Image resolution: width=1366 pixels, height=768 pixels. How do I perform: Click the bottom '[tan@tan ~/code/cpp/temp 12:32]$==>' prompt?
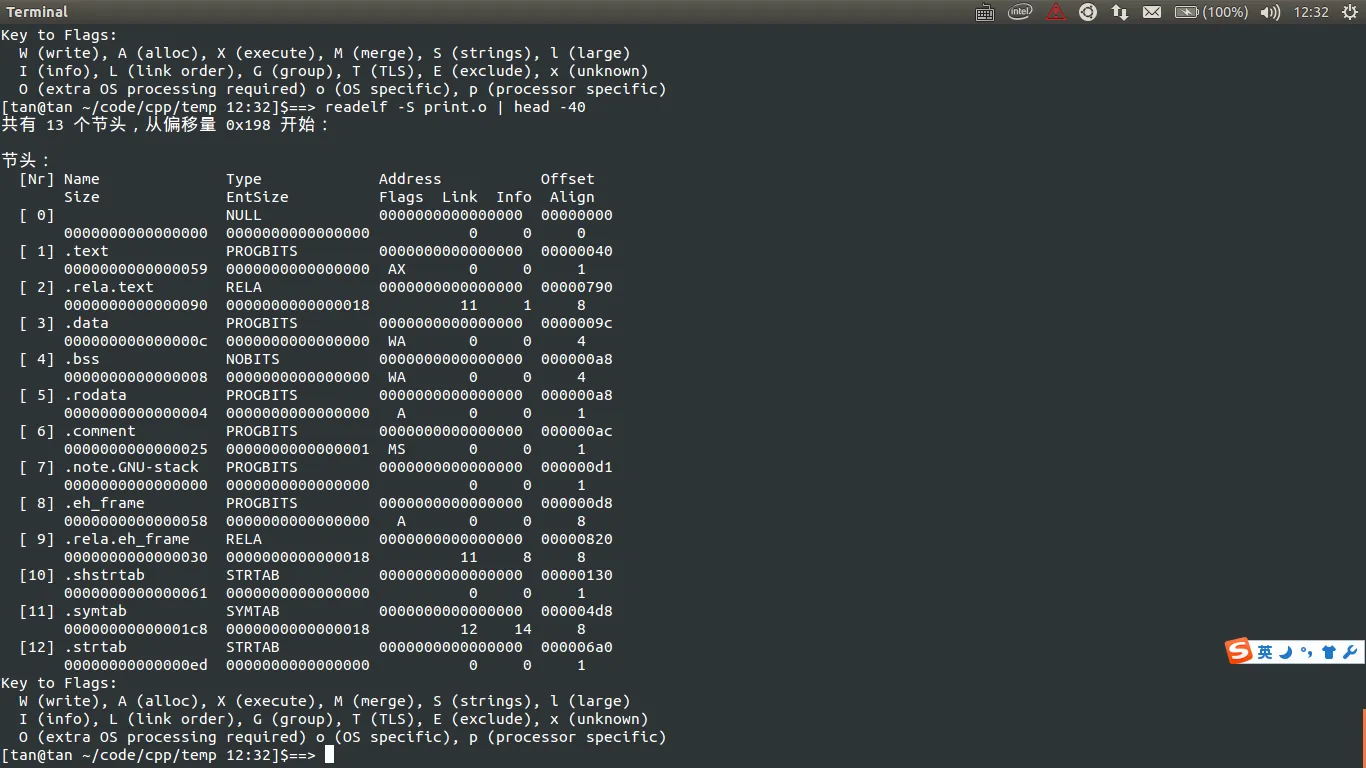point(159,755)
